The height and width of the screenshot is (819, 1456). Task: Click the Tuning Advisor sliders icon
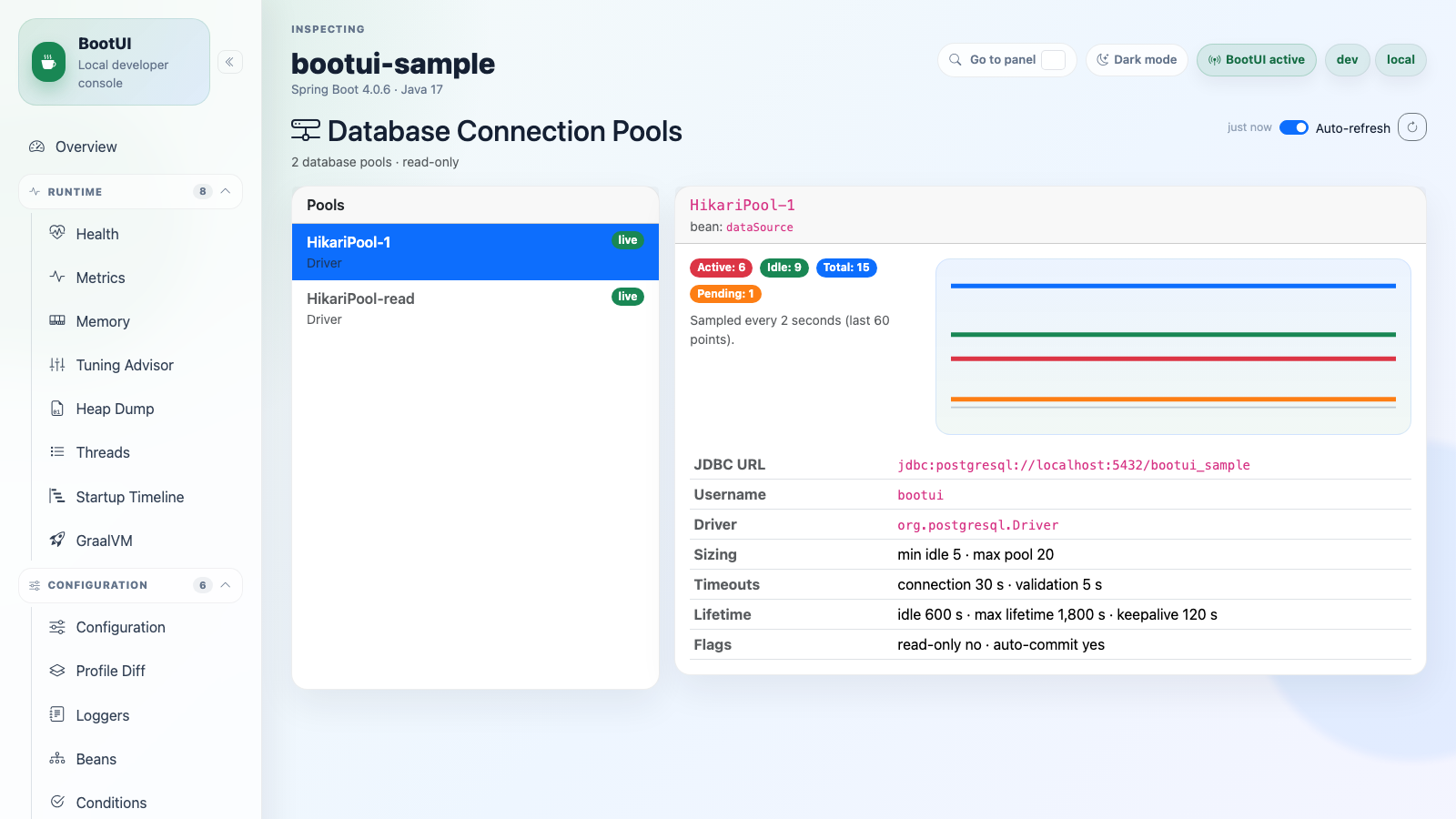57,364
